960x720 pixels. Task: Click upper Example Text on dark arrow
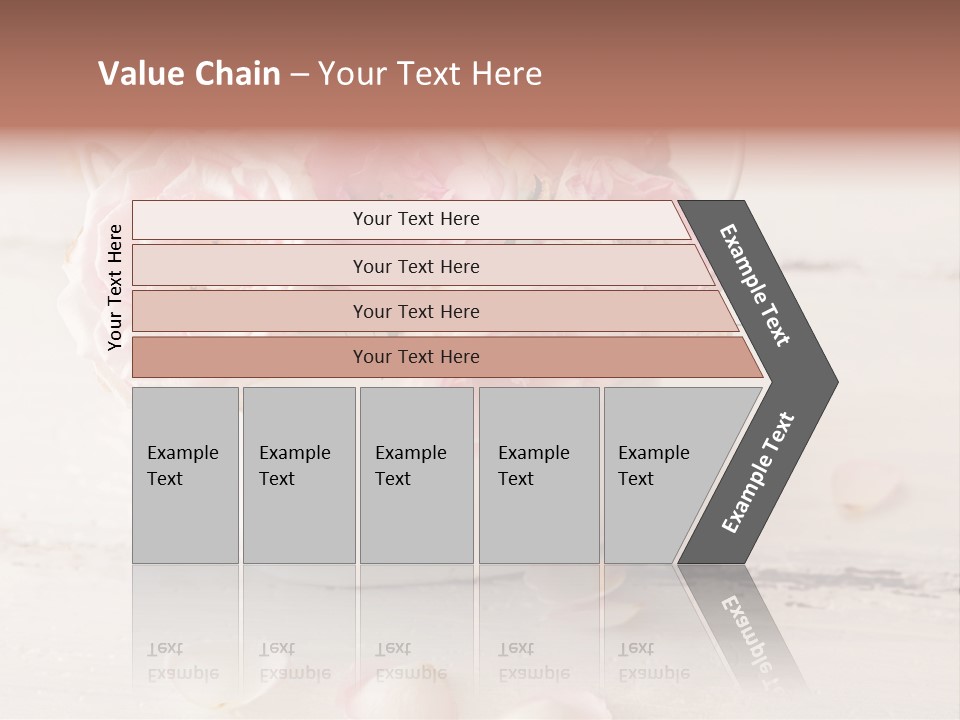click(754, 285)
